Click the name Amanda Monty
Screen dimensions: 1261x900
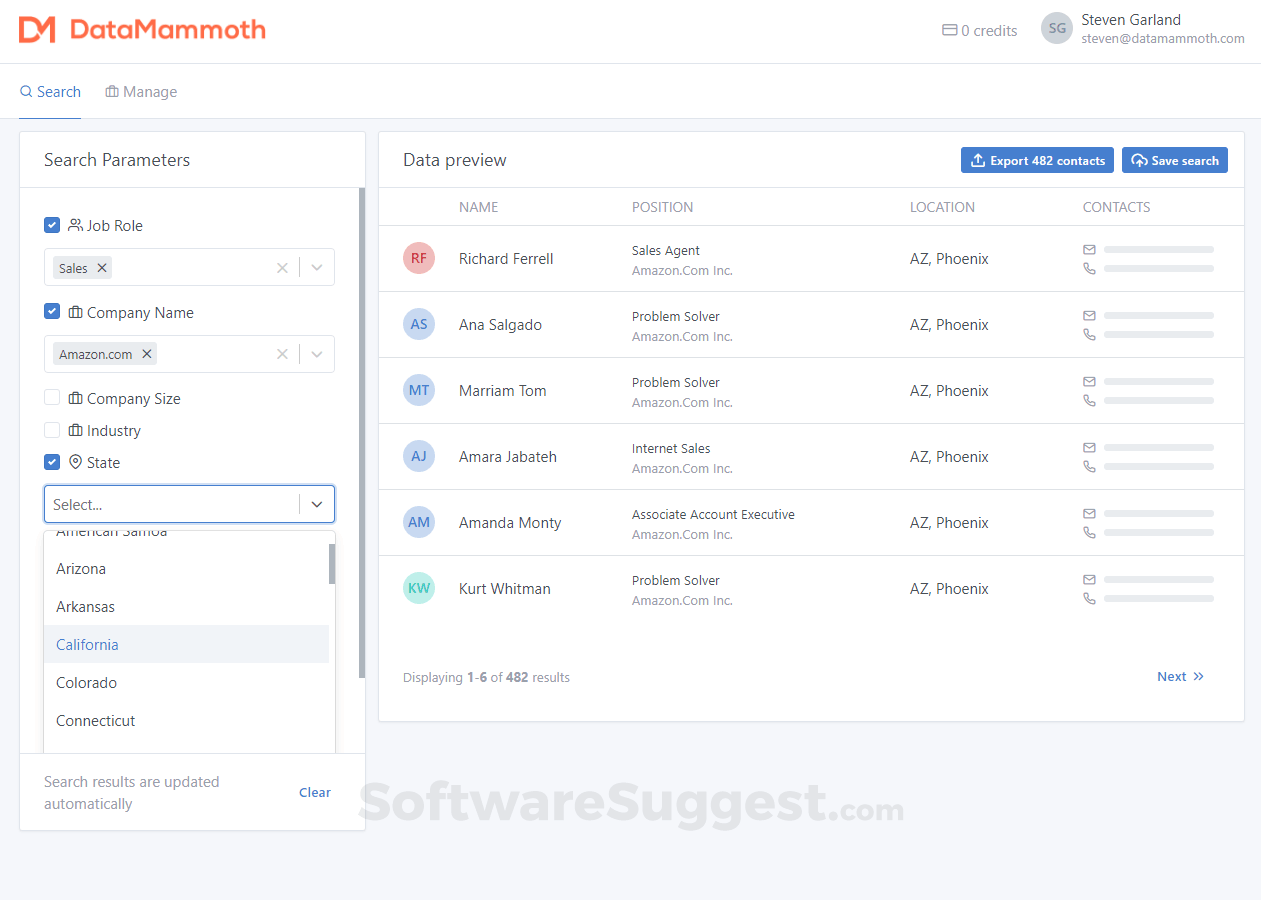tap(510, 522)
